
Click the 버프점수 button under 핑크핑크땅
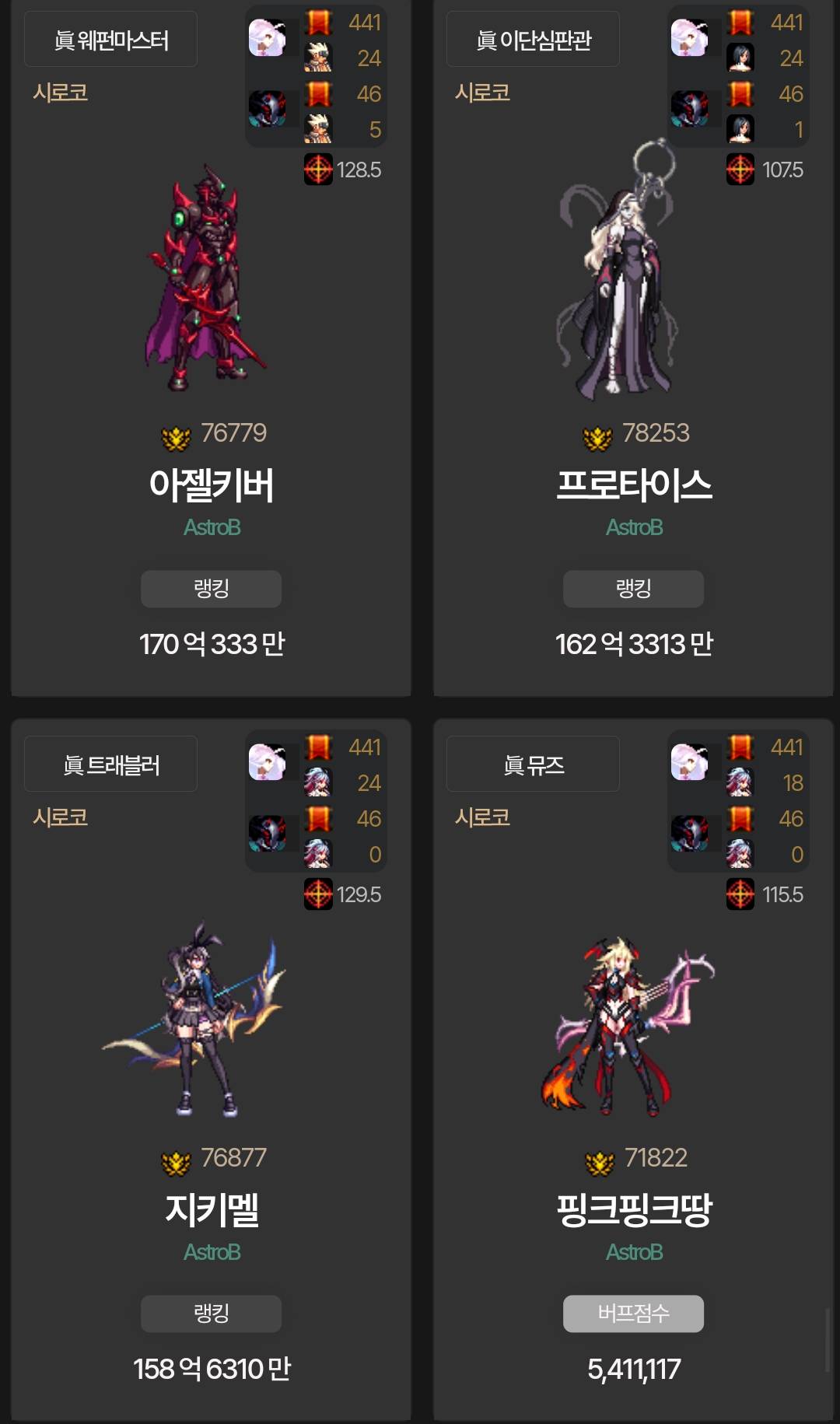click(633, 1314)
